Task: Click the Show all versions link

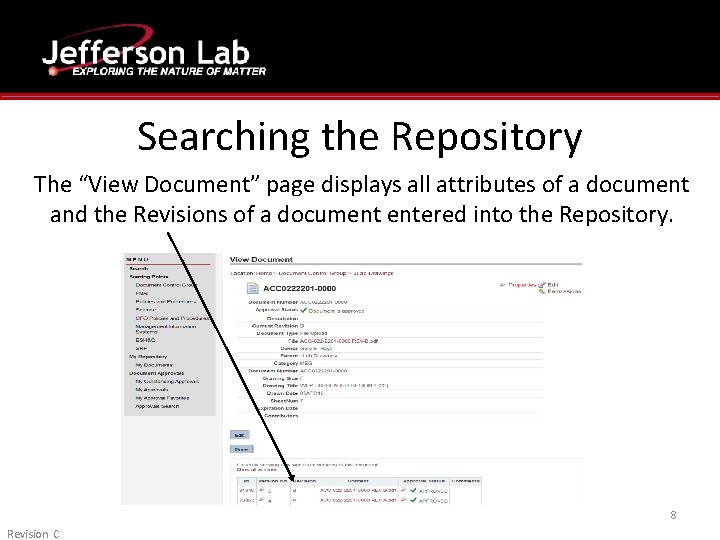Action: tap(257, 470)
